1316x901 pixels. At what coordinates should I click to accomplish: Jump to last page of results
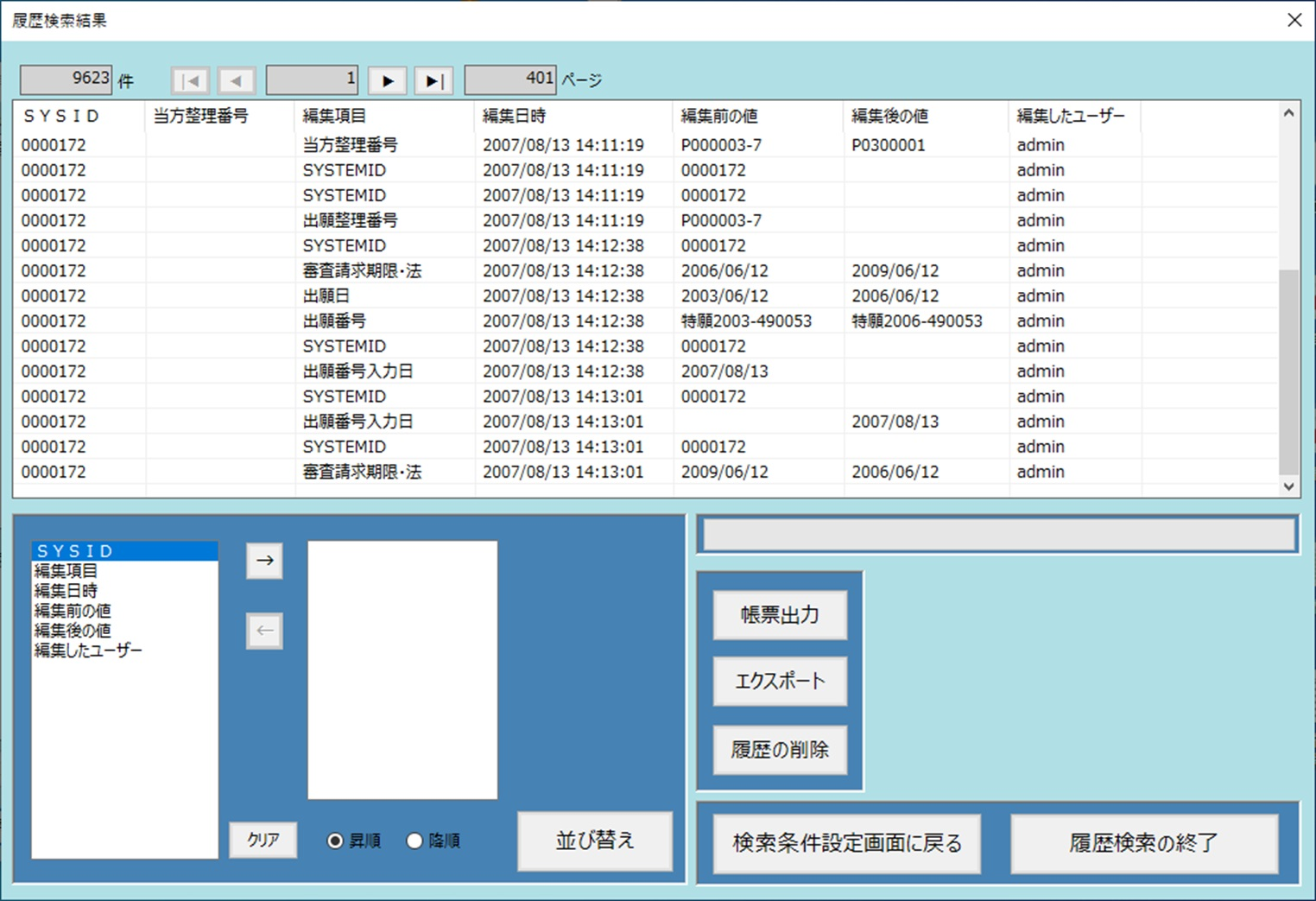click(x=433, y=80)
